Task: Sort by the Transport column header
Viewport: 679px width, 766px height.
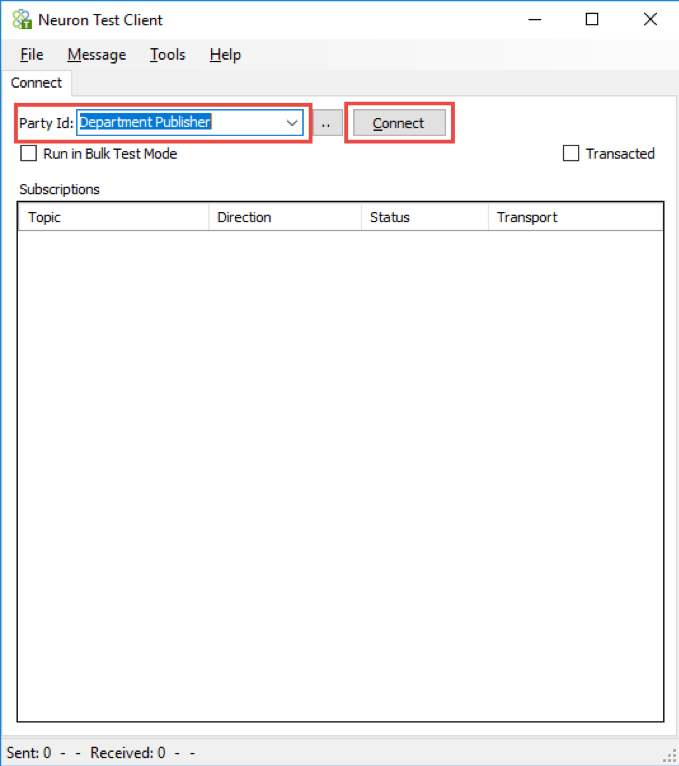Action: [x=575, y=217]
